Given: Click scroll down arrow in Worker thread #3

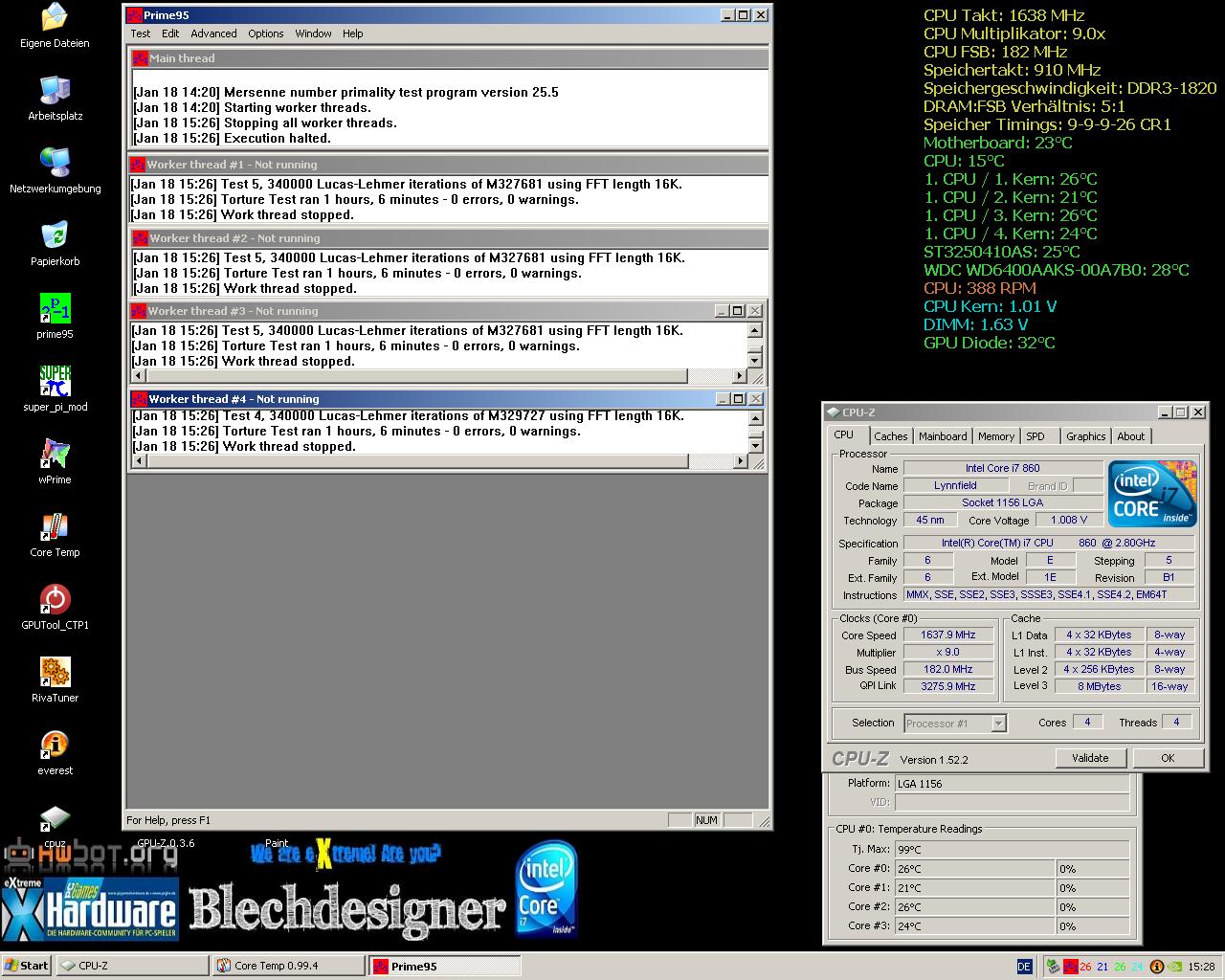Looking at the screenshot, I should tap(755, 361).
